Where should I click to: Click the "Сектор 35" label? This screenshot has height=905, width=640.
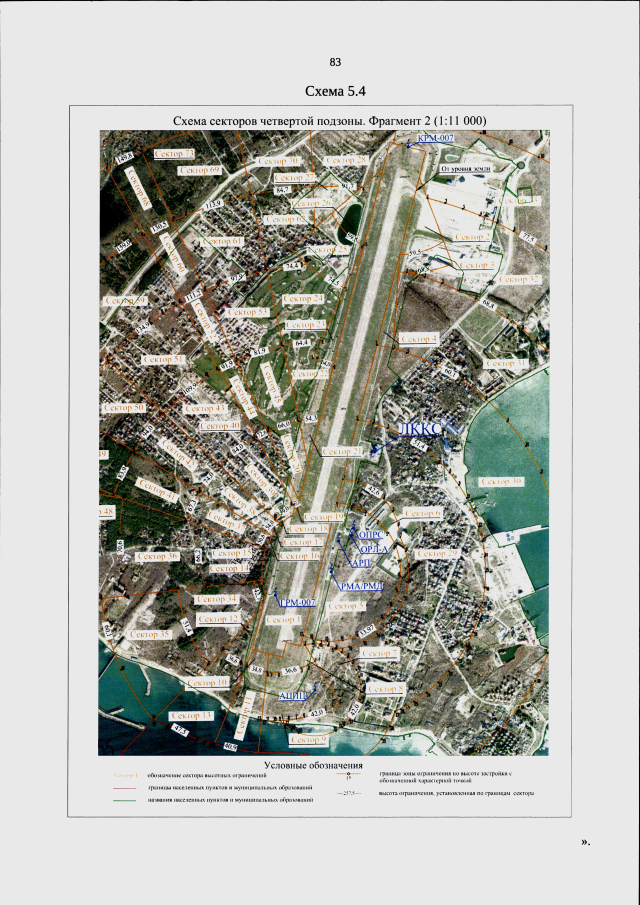[150, 634]
